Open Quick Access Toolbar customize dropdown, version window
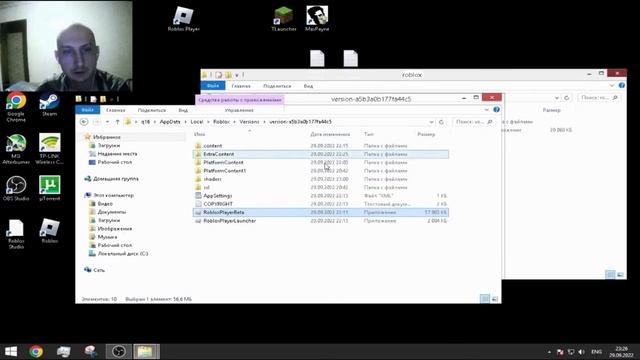 [112, 99]
